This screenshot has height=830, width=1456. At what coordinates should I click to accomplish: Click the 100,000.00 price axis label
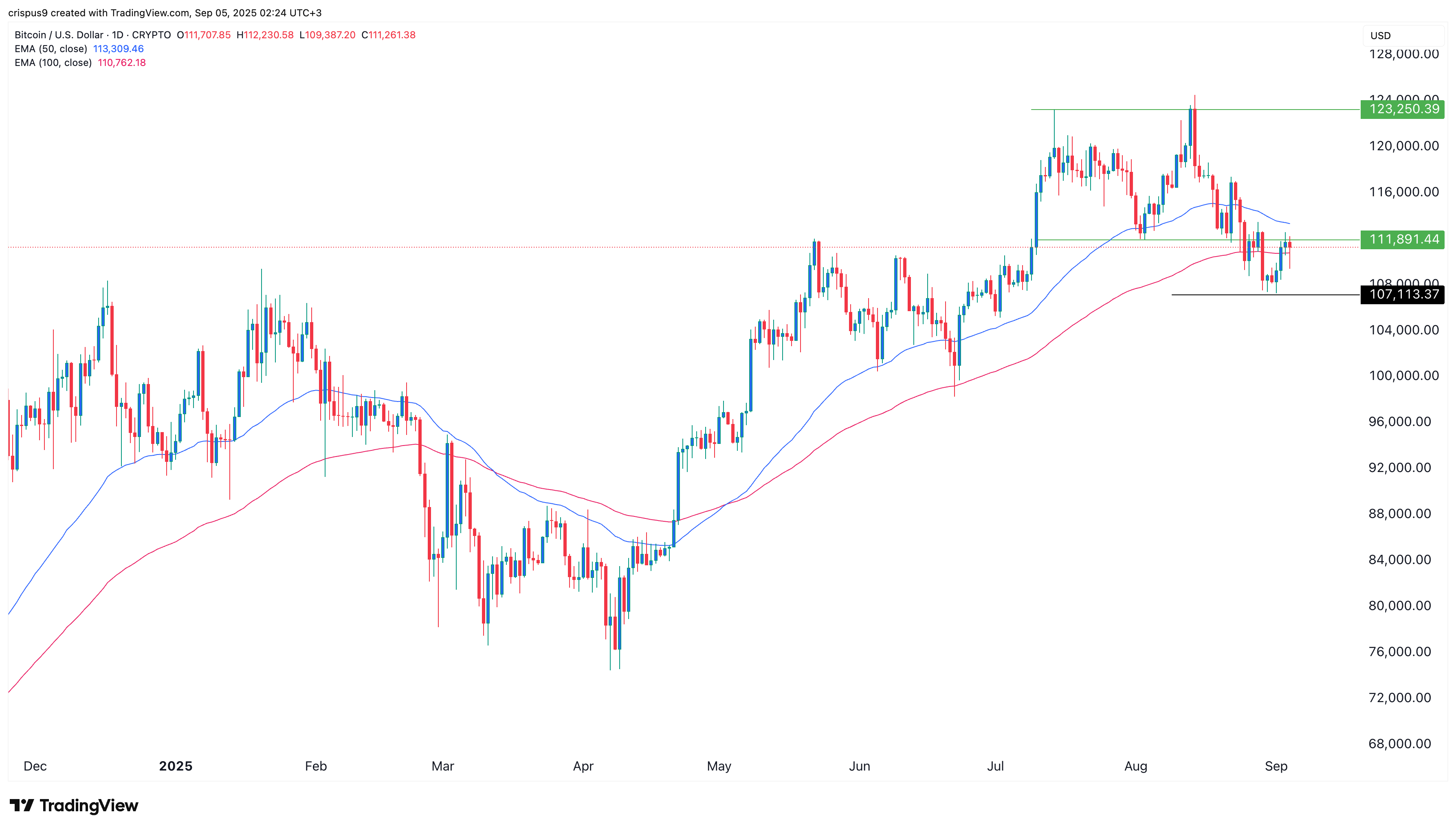point(1403,375)
